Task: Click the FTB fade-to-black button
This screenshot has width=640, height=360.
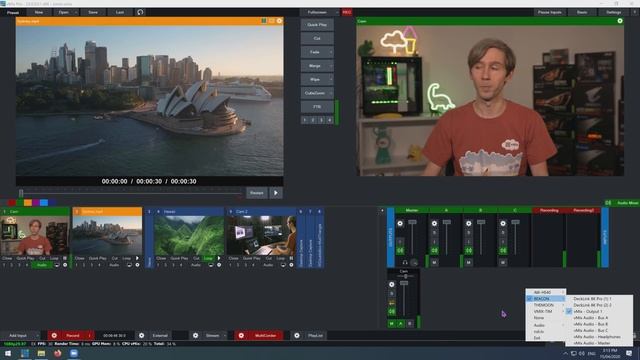Action: pyautogui.click(x=317, y=107)
